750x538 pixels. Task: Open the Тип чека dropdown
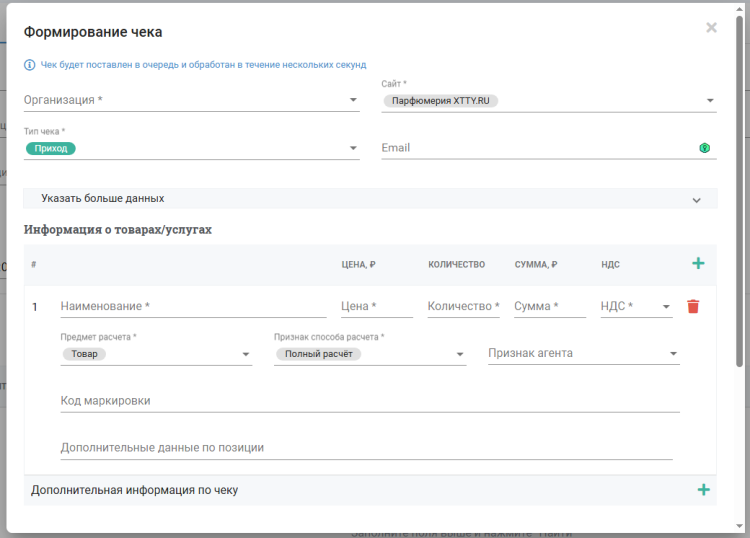coord(353,148)
